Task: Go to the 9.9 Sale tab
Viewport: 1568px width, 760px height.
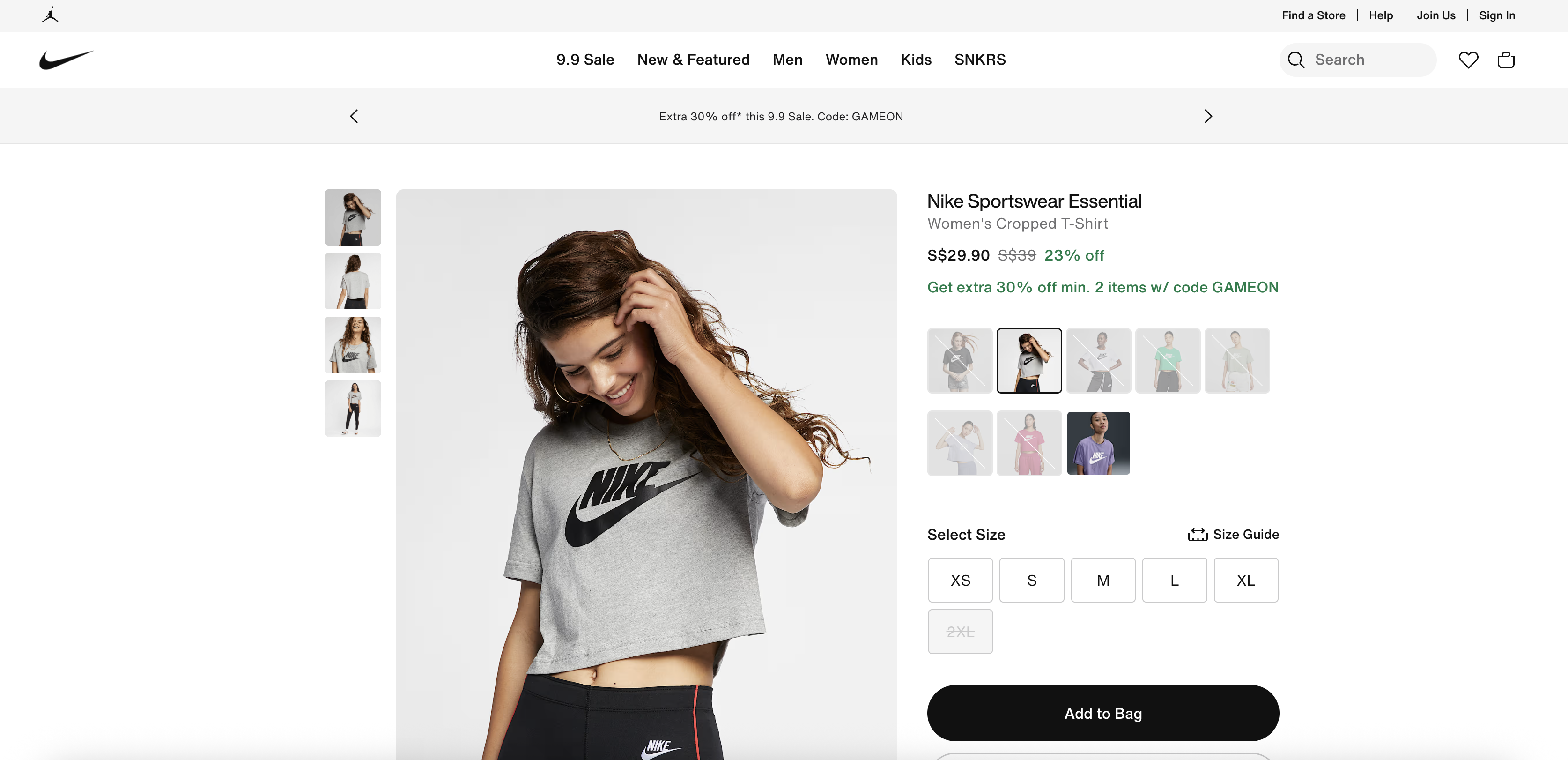Action: click(x=585, y=60)
